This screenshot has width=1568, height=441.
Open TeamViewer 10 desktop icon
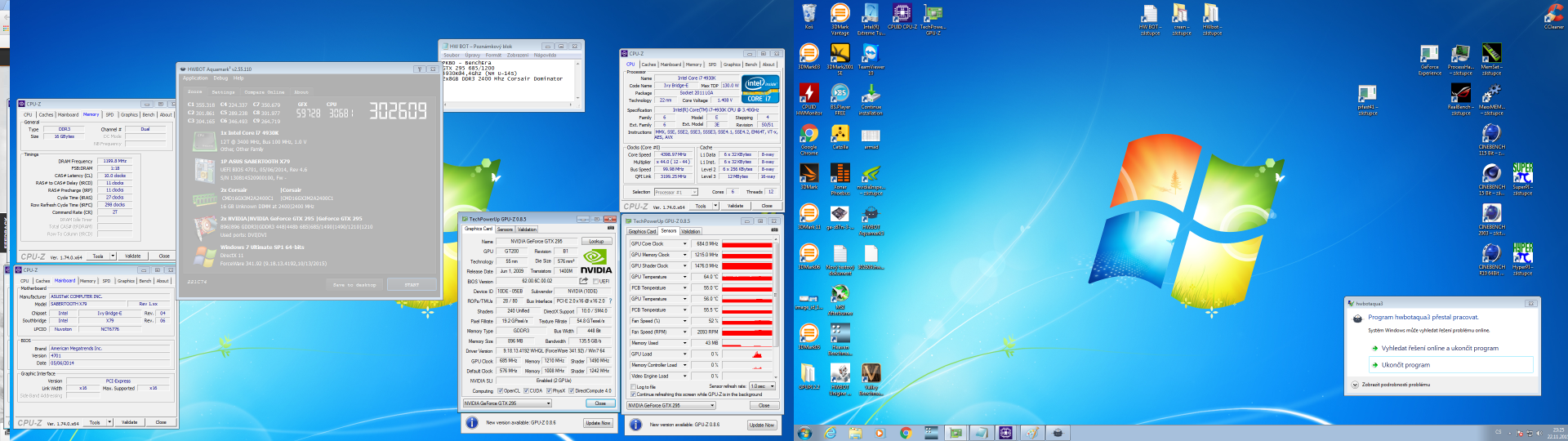point(871,59)
